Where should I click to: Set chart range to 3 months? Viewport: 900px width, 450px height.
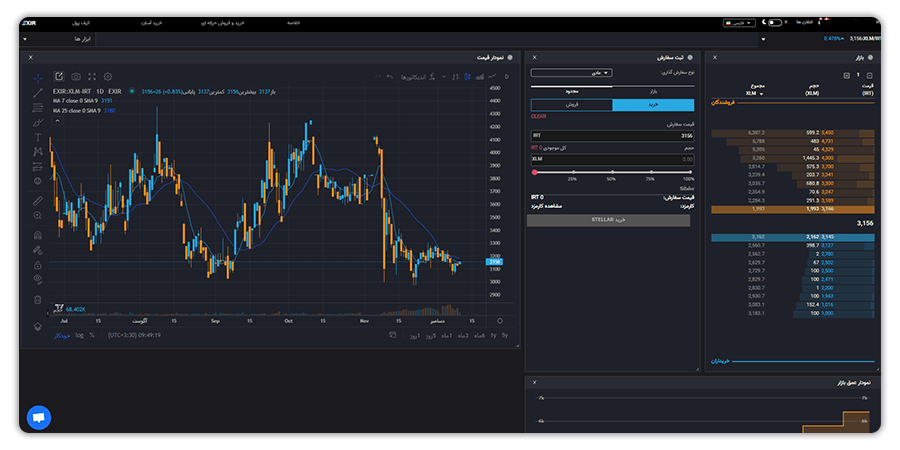point(463,335)
